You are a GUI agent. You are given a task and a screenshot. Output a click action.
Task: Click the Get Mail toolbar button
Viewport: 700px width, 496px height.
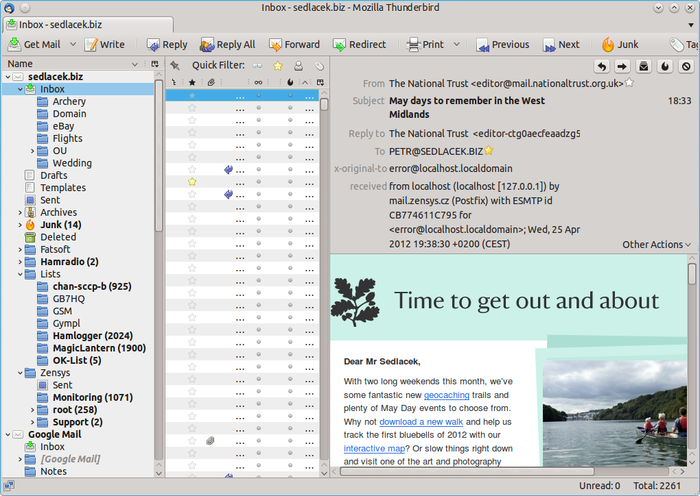[x=34, y=45]
